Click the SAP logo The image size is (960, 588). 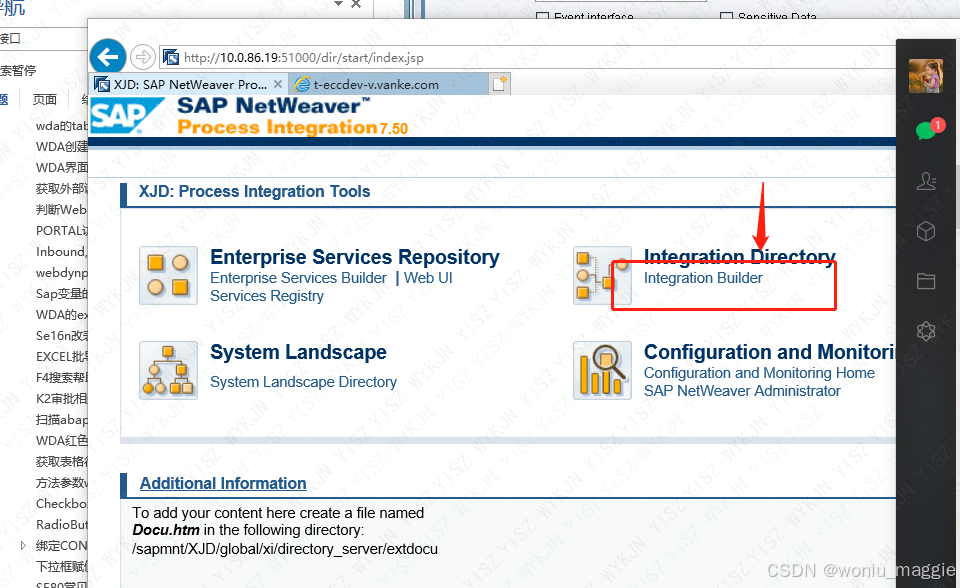tap(126, 115)
